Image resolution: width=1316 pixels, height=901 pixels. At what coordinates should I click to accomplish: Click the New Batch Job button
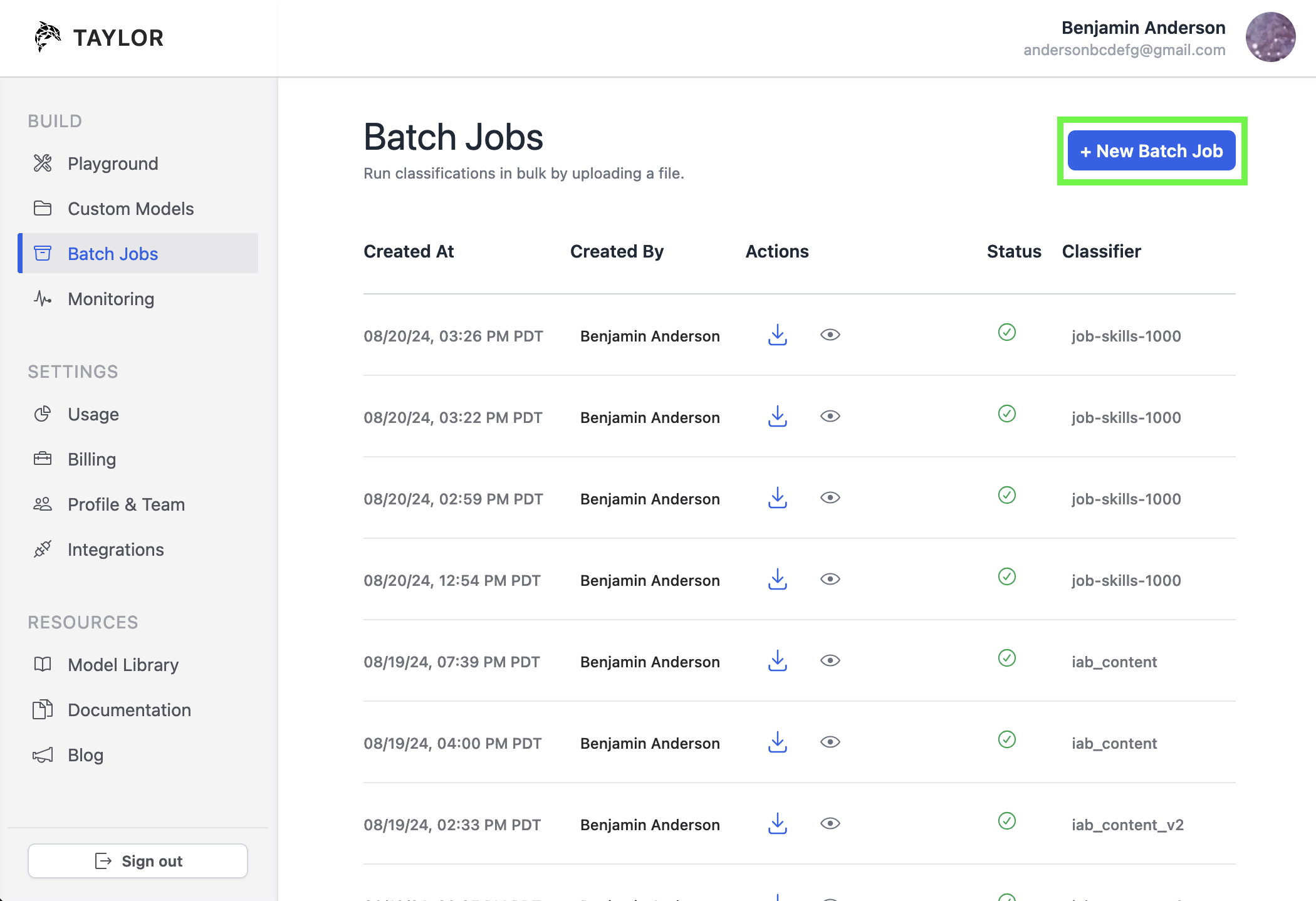1152,150
